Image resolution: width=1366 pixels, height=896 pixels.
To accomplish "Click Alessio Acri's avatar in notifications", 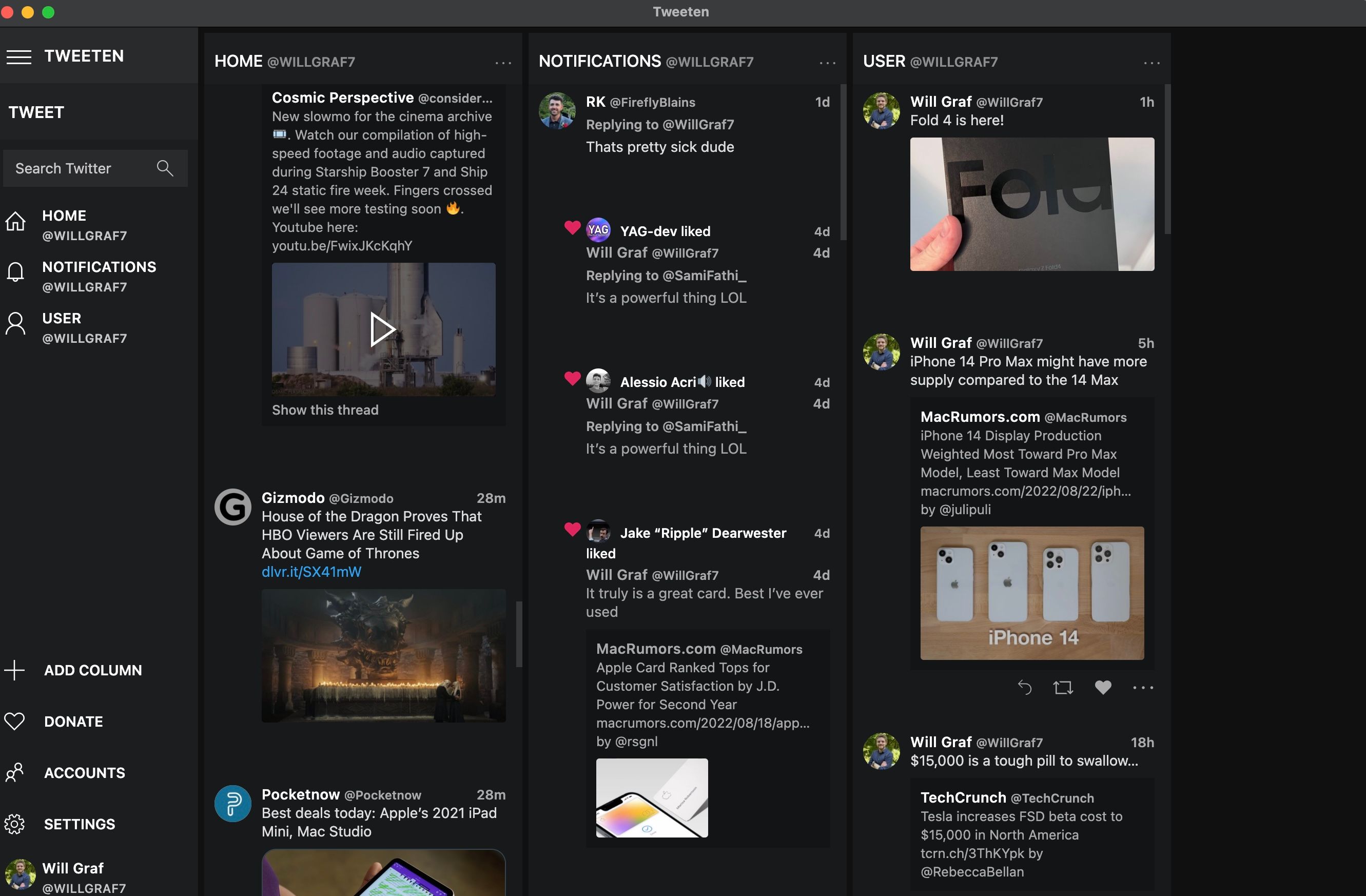I will point(598,381).
